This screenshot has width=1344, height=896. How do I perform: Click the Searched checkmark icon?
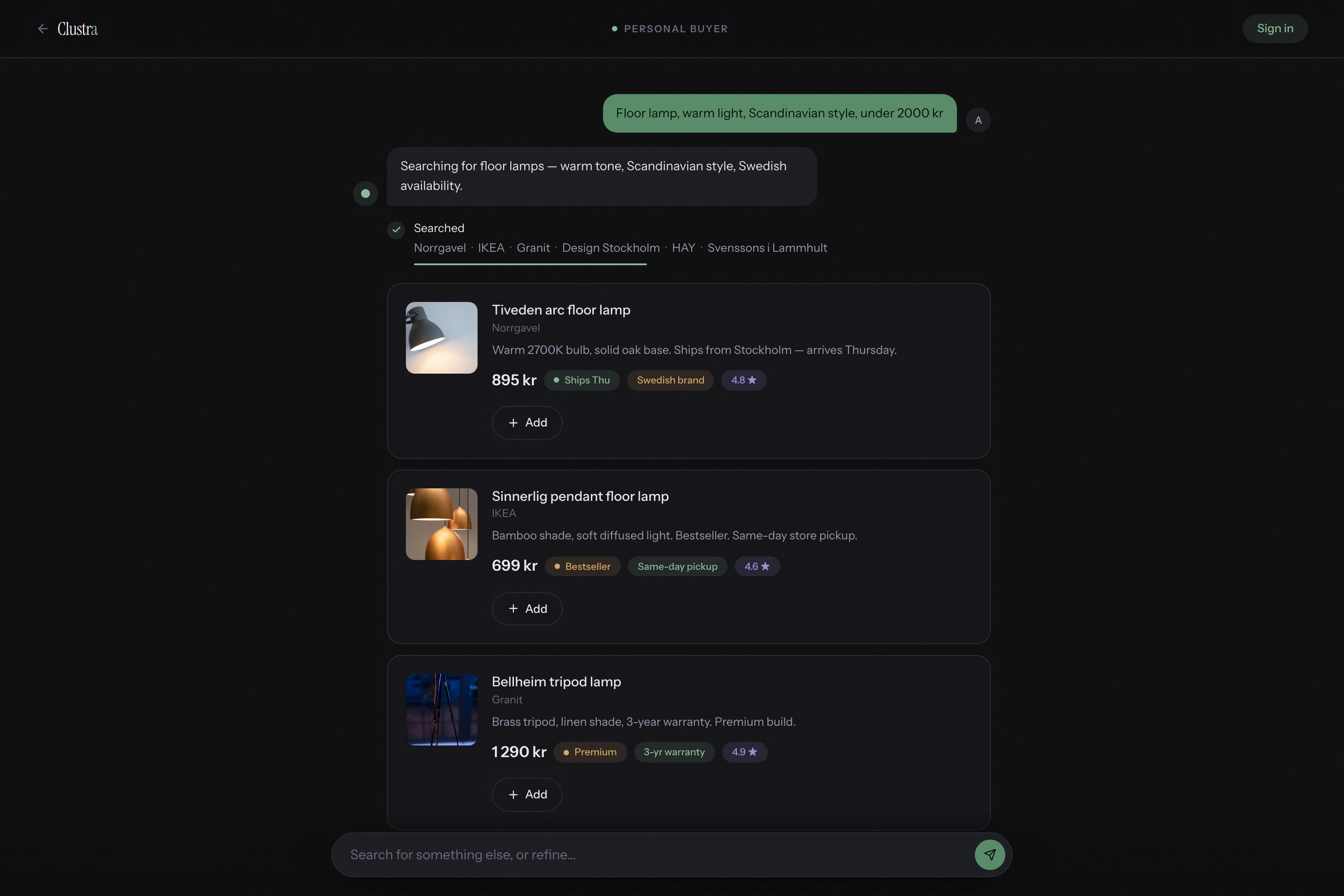pos(396,230)
